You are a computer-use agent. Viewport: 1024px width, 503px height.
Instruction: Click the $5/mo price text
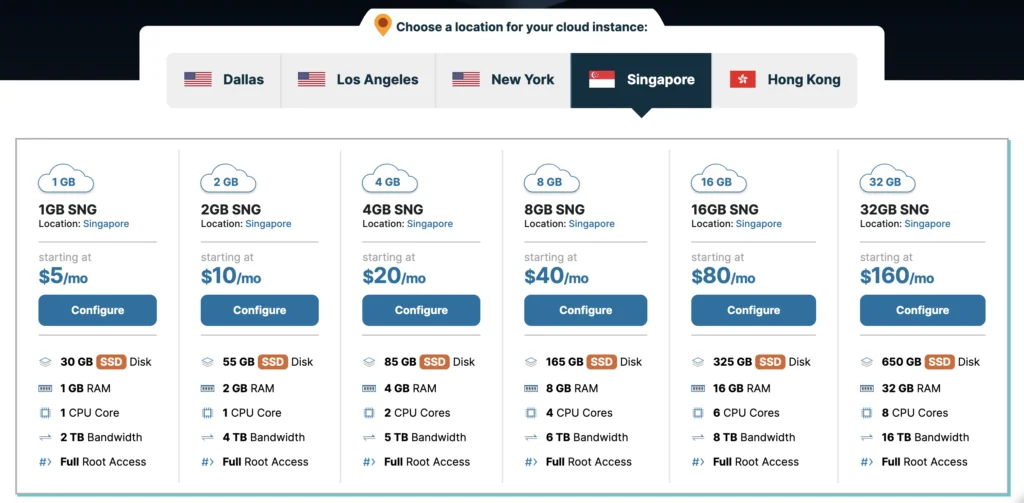(63, 277)
